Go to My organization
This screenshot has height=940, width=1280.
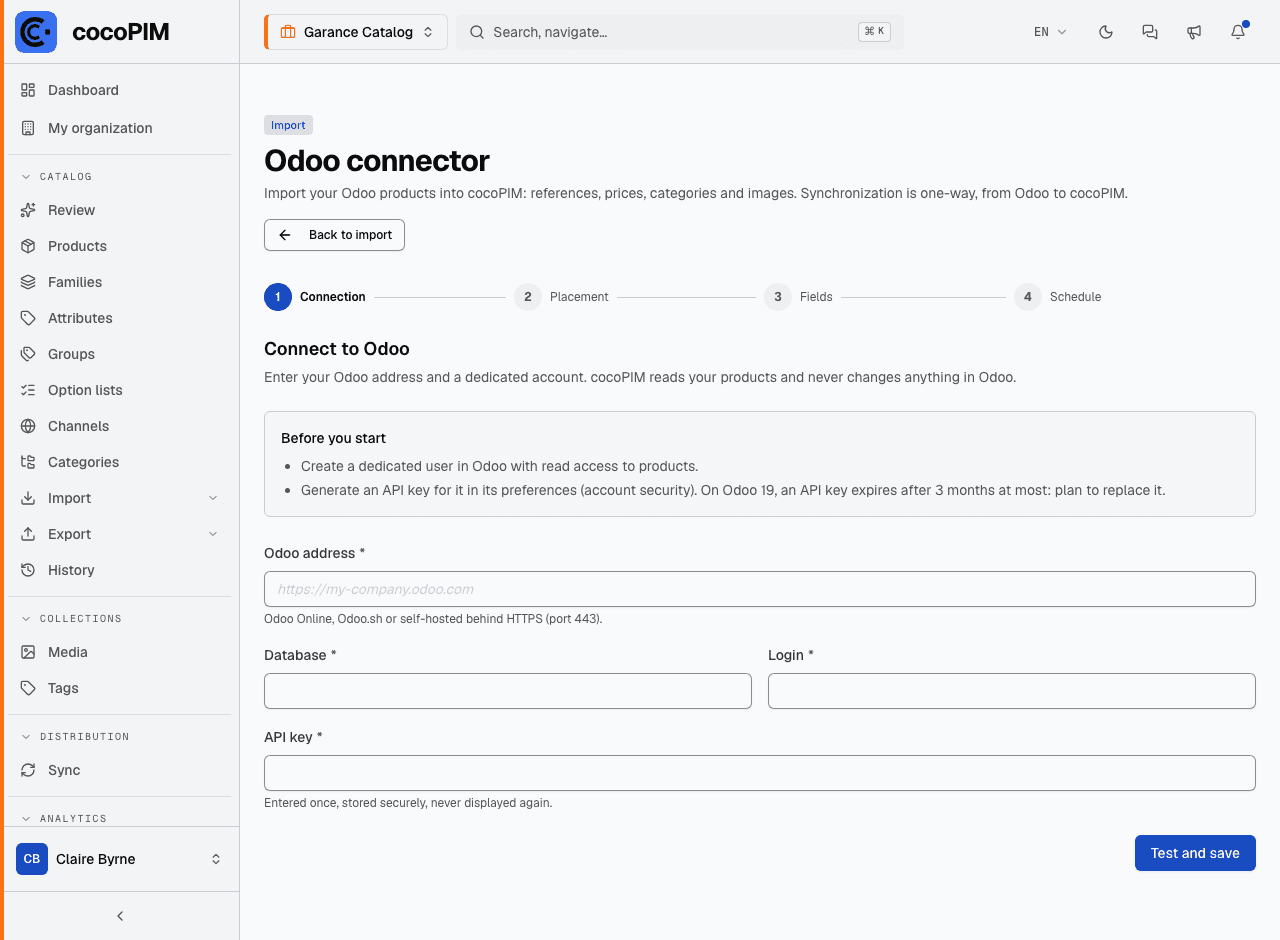[120, 128]
